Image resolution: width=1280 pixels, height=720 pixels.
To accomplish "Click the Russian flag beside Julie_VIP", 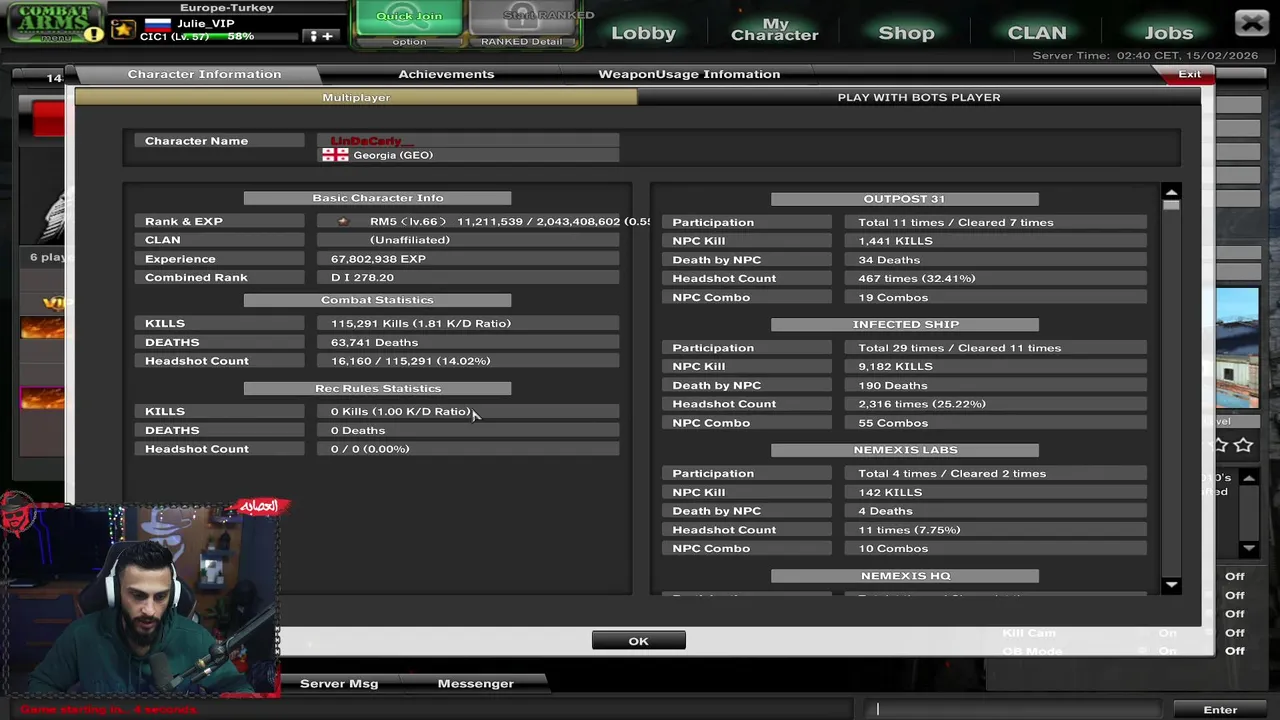I will coord(157,23).
